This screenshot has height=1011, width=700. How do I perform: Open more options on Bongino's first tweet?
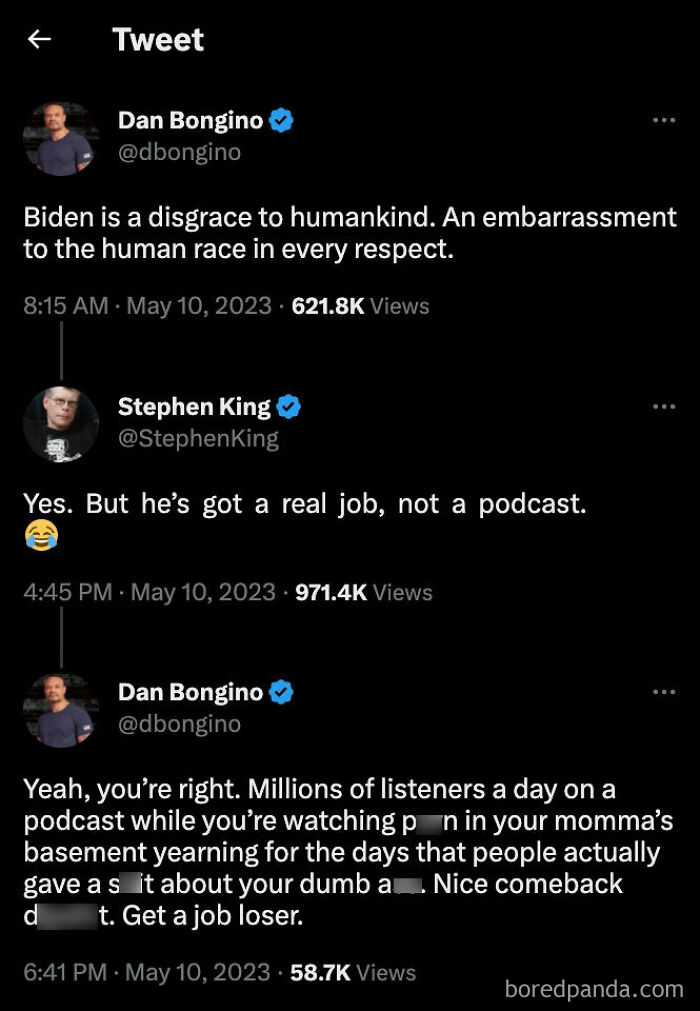tap(664, 119)
